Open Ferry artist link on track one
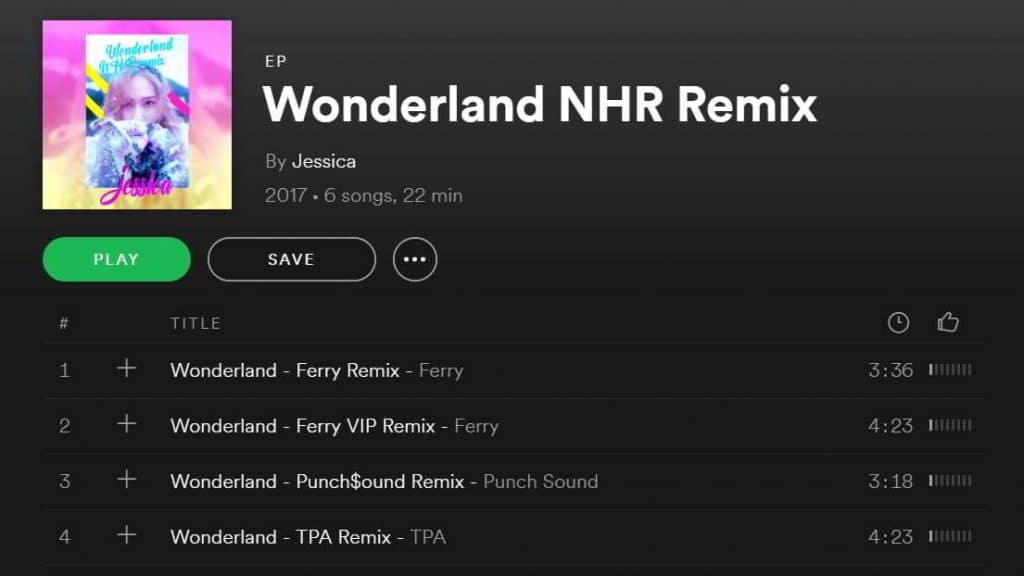1024x576 pixels. click(x=441, y=370)
